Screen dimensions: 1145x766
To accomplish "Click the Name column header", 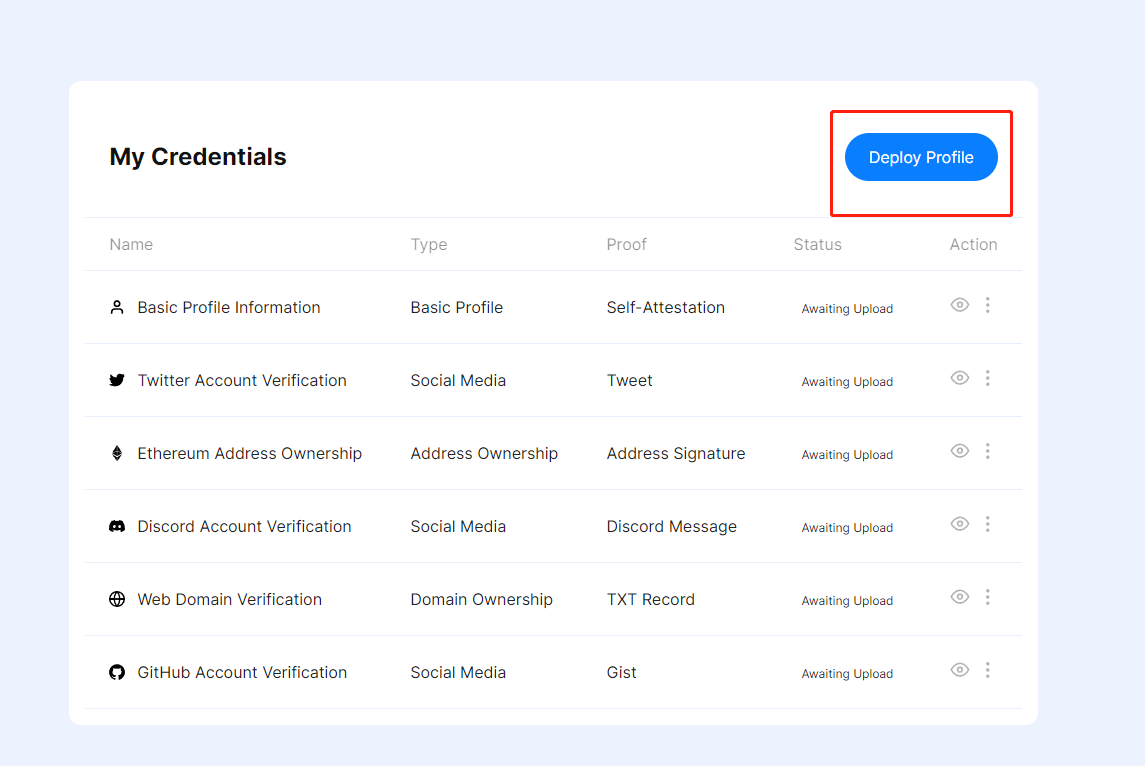I will coord(131,245).
